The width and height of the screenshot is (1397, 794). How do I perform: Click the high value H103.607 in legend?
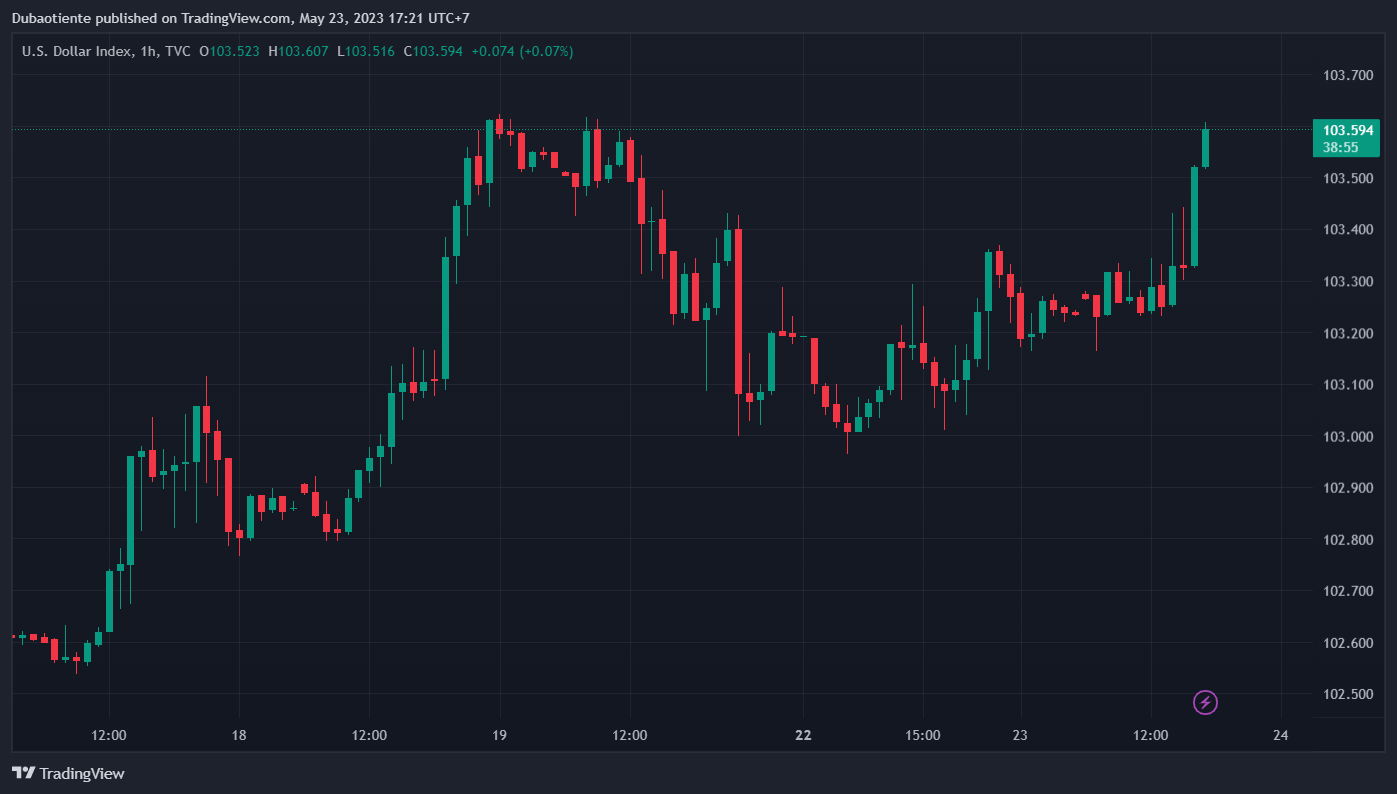[298, 51]
